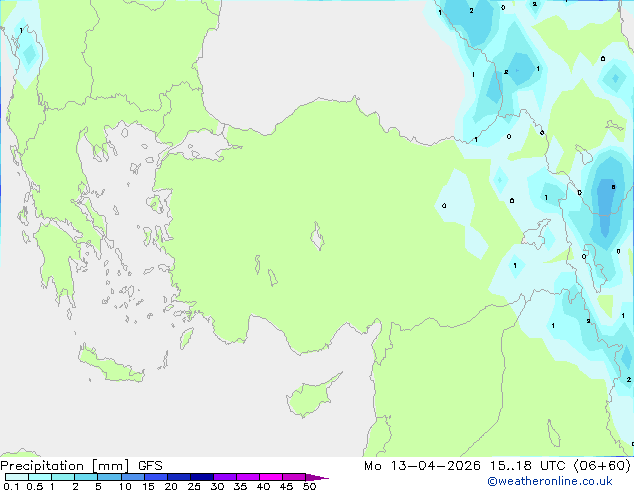634x490 pixels.
Task: Click the legend label '0.1'
Action: [11, 486]
